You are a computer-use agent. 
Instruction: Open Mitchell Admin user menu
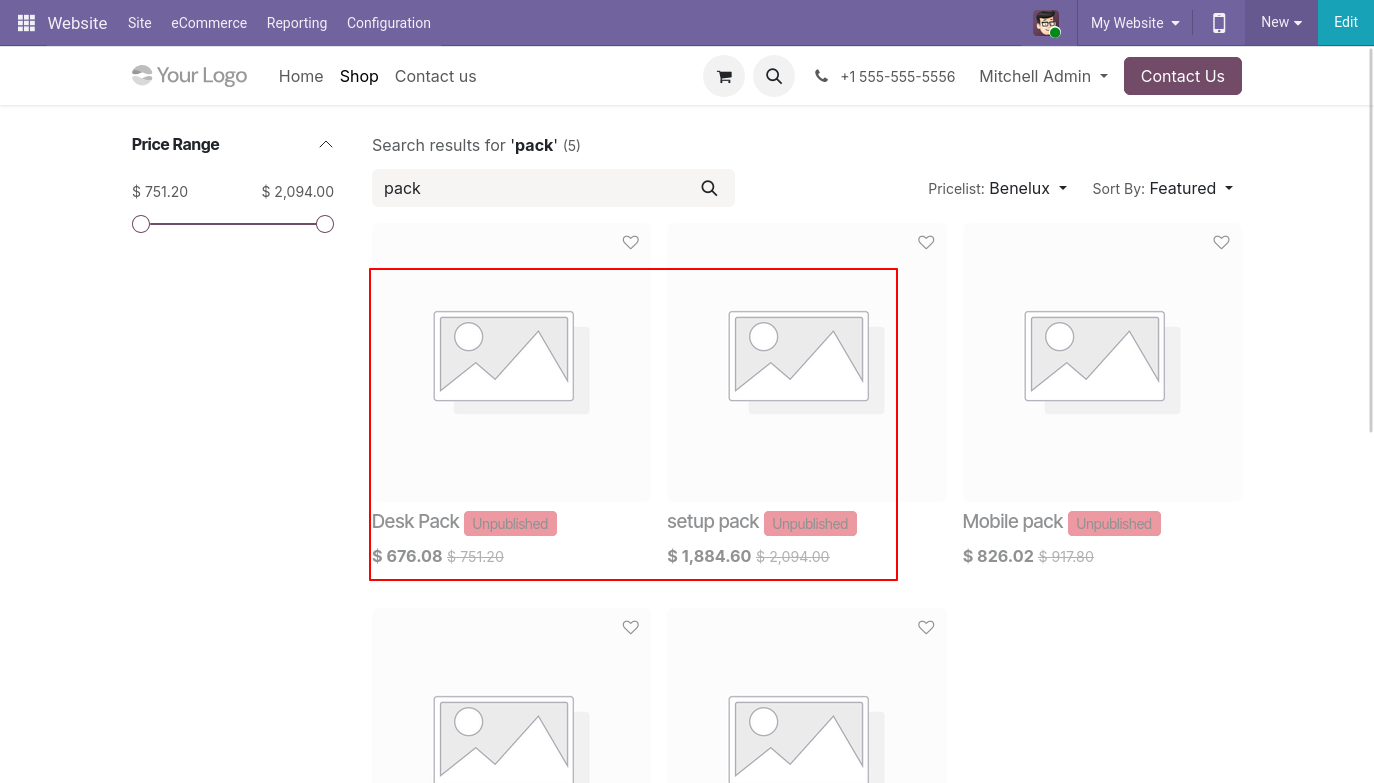tap(1043, 76)
